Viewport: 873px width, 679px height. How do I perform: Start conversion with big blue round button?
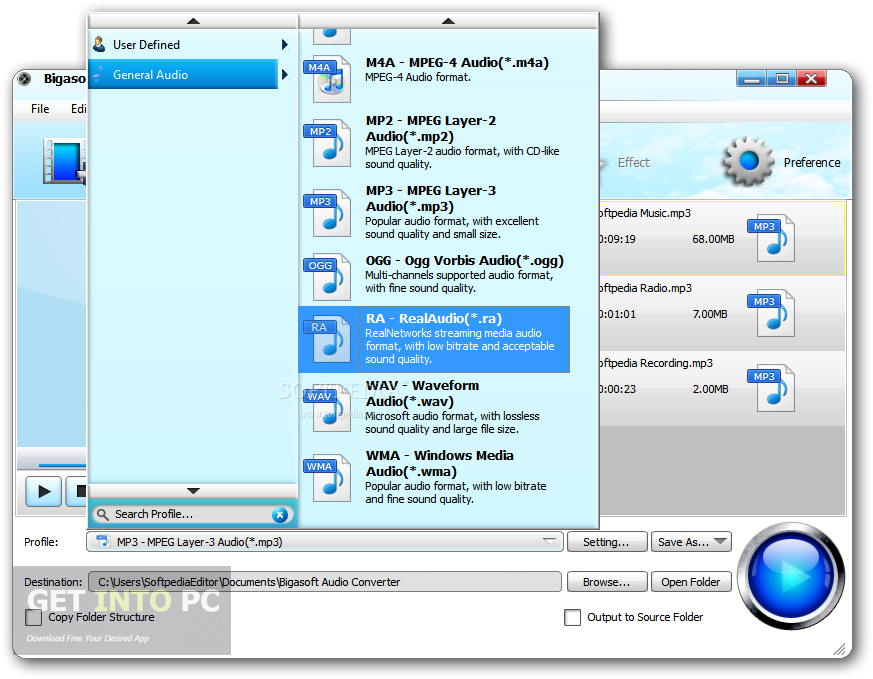[792, 576]
